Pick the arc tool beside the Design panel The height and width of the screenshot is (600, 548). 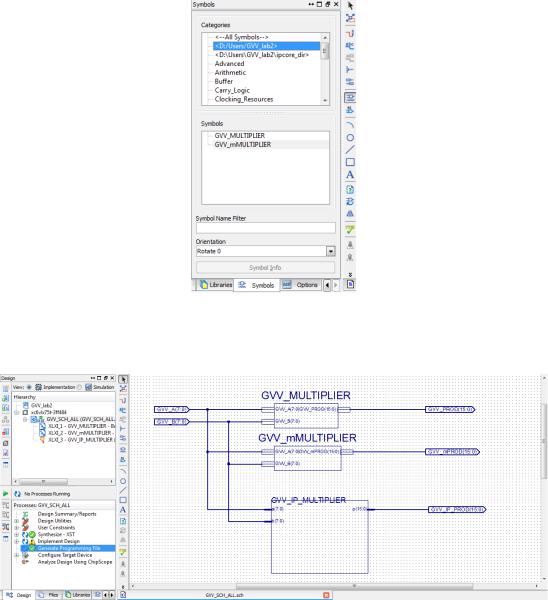(123, 470)
